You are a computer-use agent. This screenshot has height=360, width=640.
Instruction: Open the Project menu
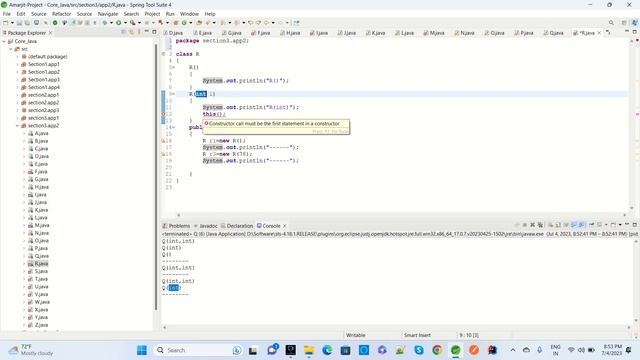tap(152, 14)
